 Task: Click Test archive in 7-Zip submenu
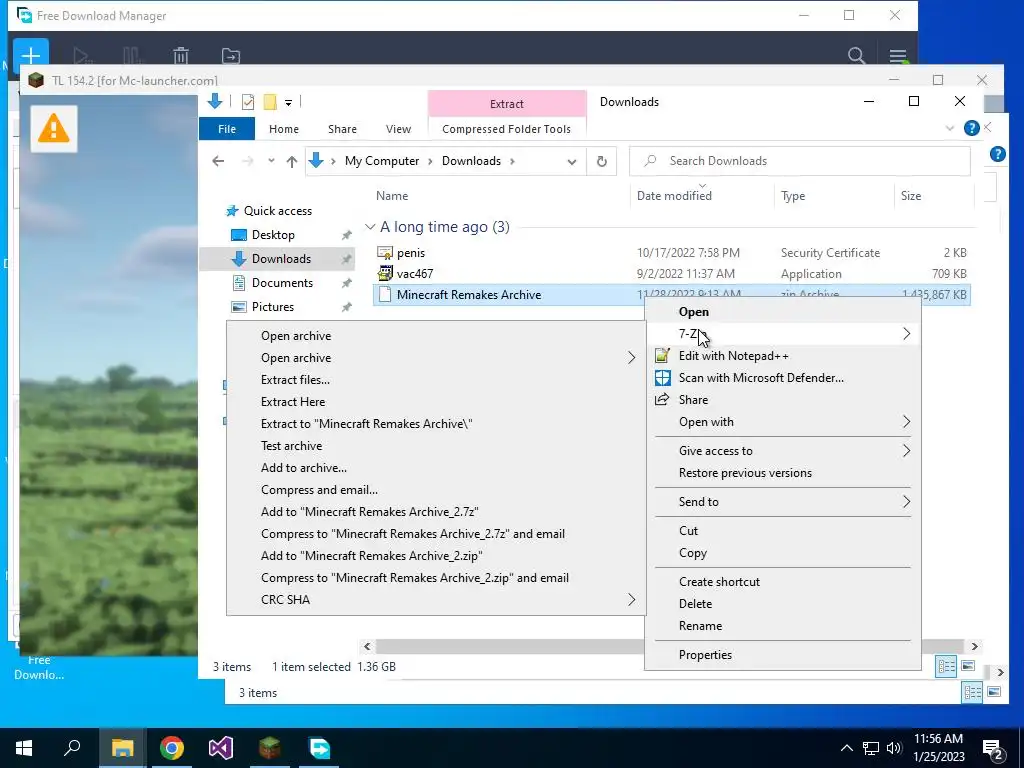click(291, 445)
